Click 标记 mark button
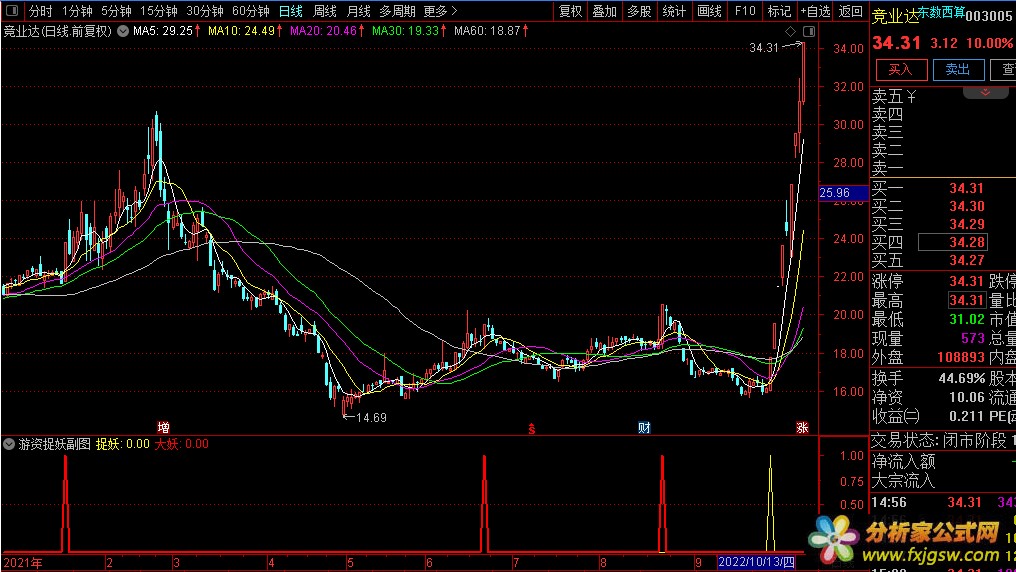 pos(779,11)
